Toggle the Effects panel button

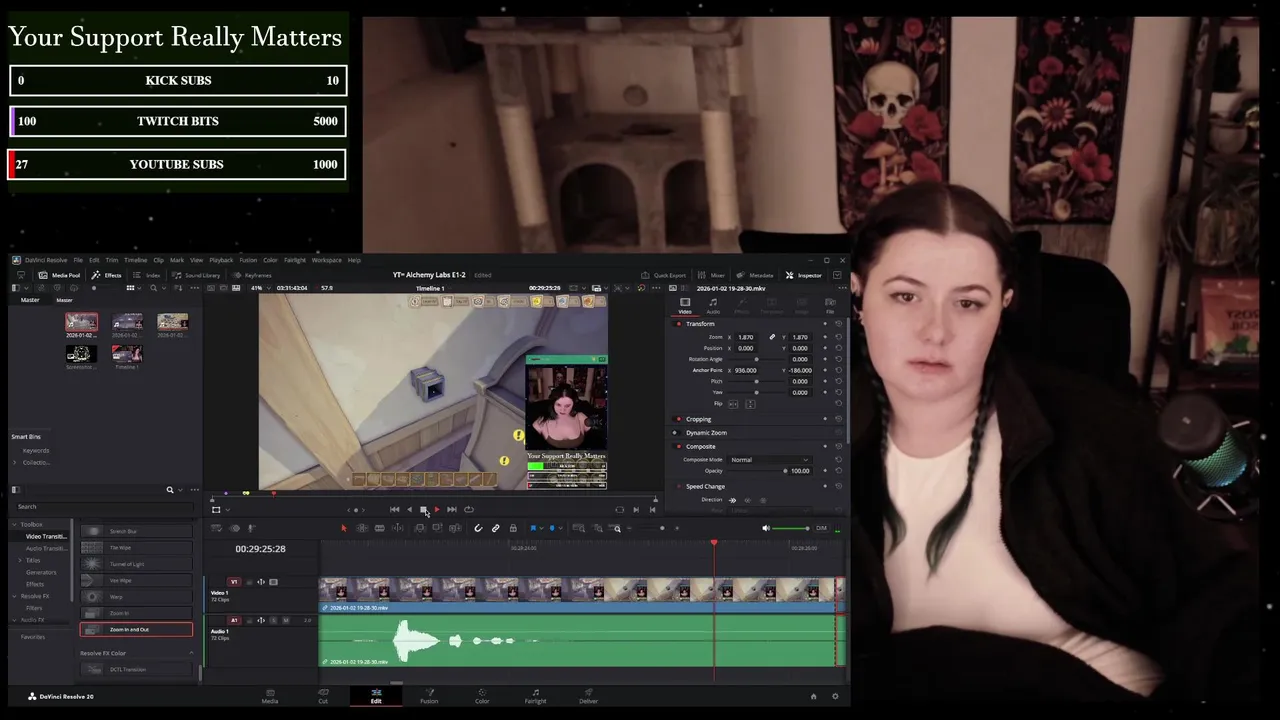[106, 275]
